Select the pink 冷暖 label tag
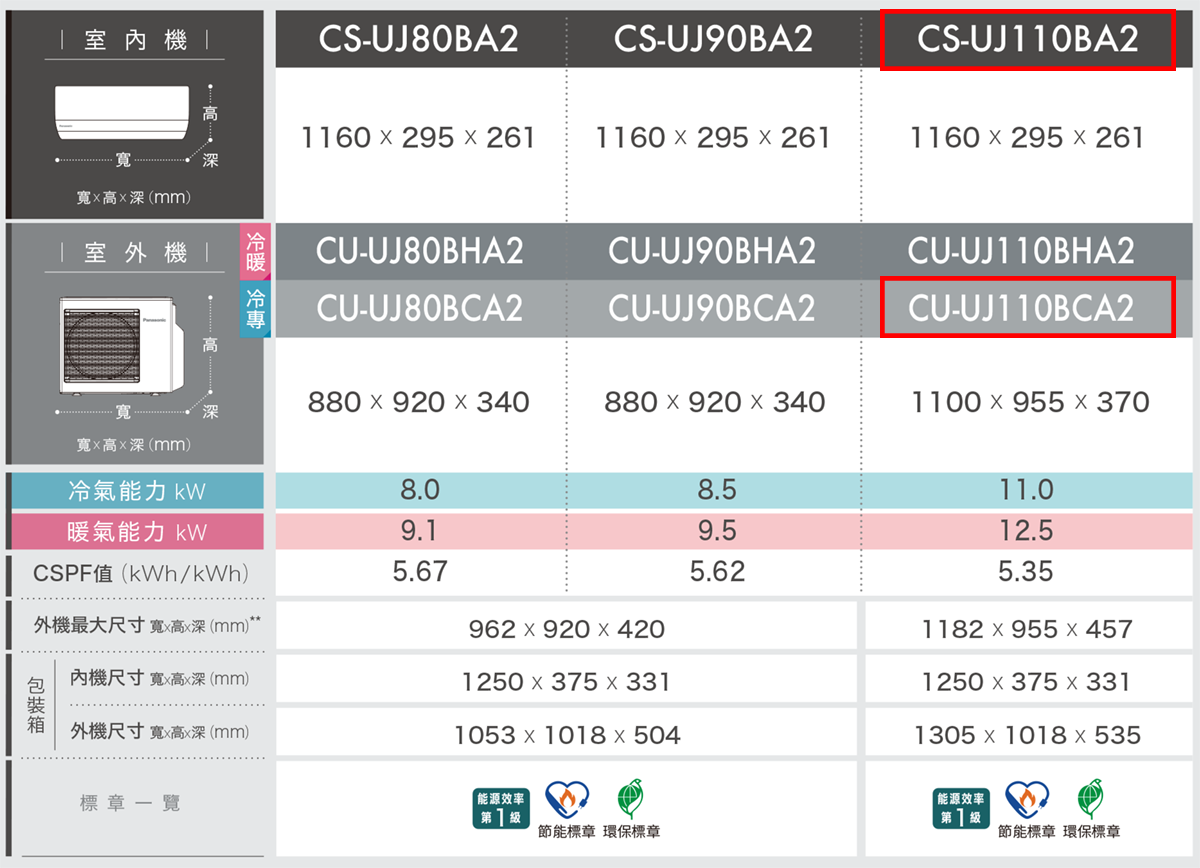The width and height of the screenshot is (1200, 868). (255, 251)
